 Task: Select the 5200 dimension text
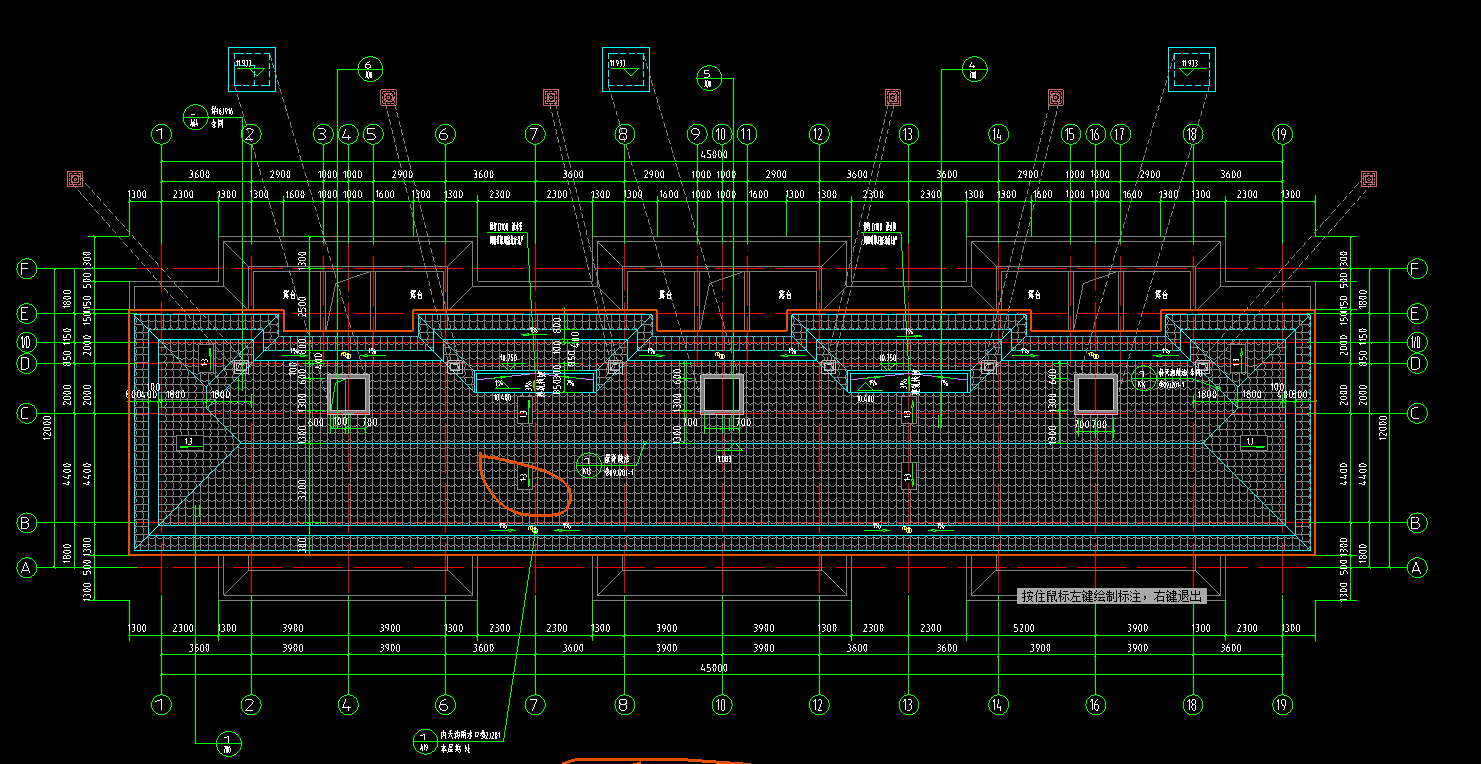click(x=1023, y=628)
